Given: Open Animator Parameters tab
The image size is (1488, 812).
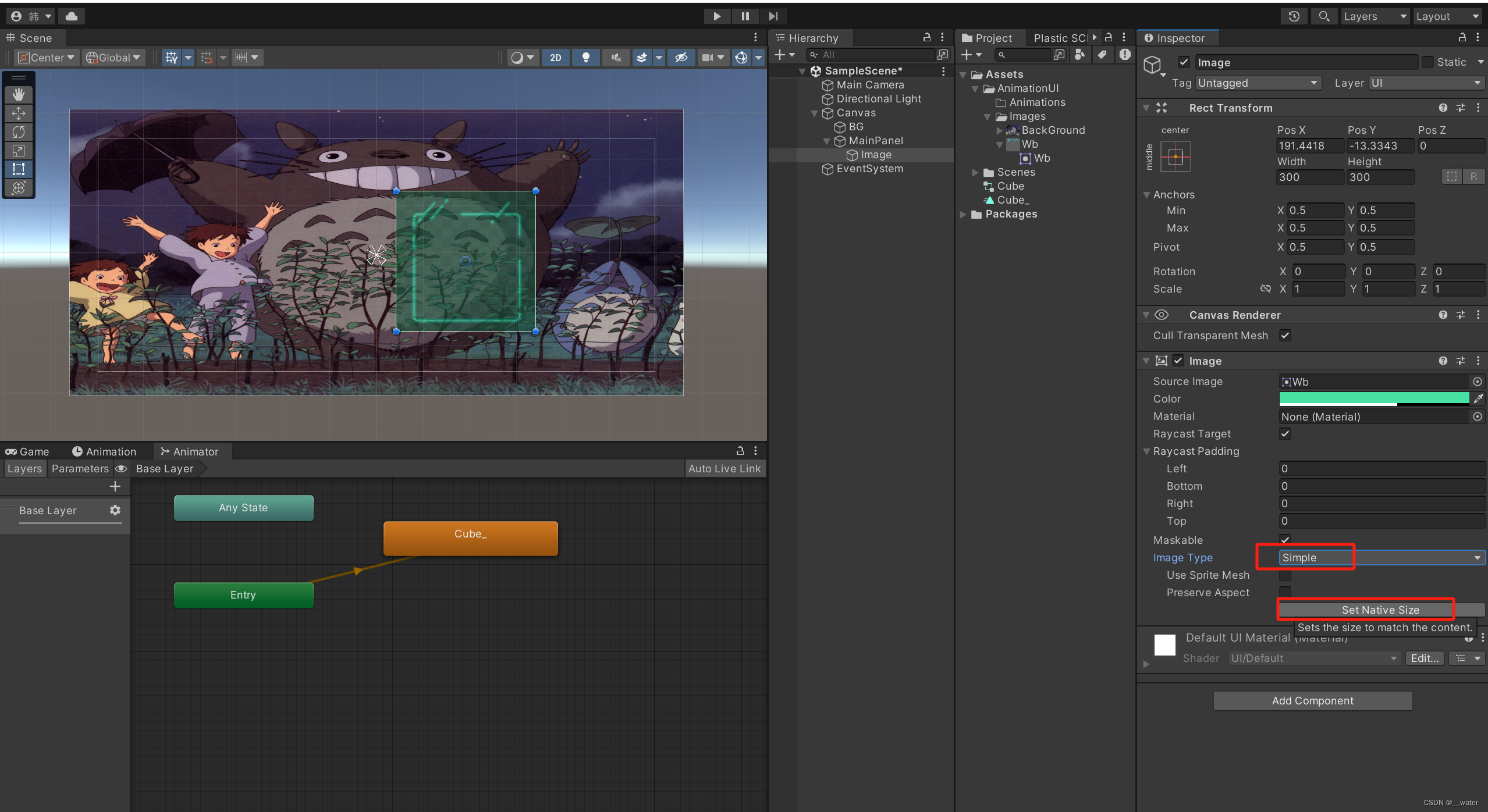Looking at the screenshot, I should coord(80,469).
